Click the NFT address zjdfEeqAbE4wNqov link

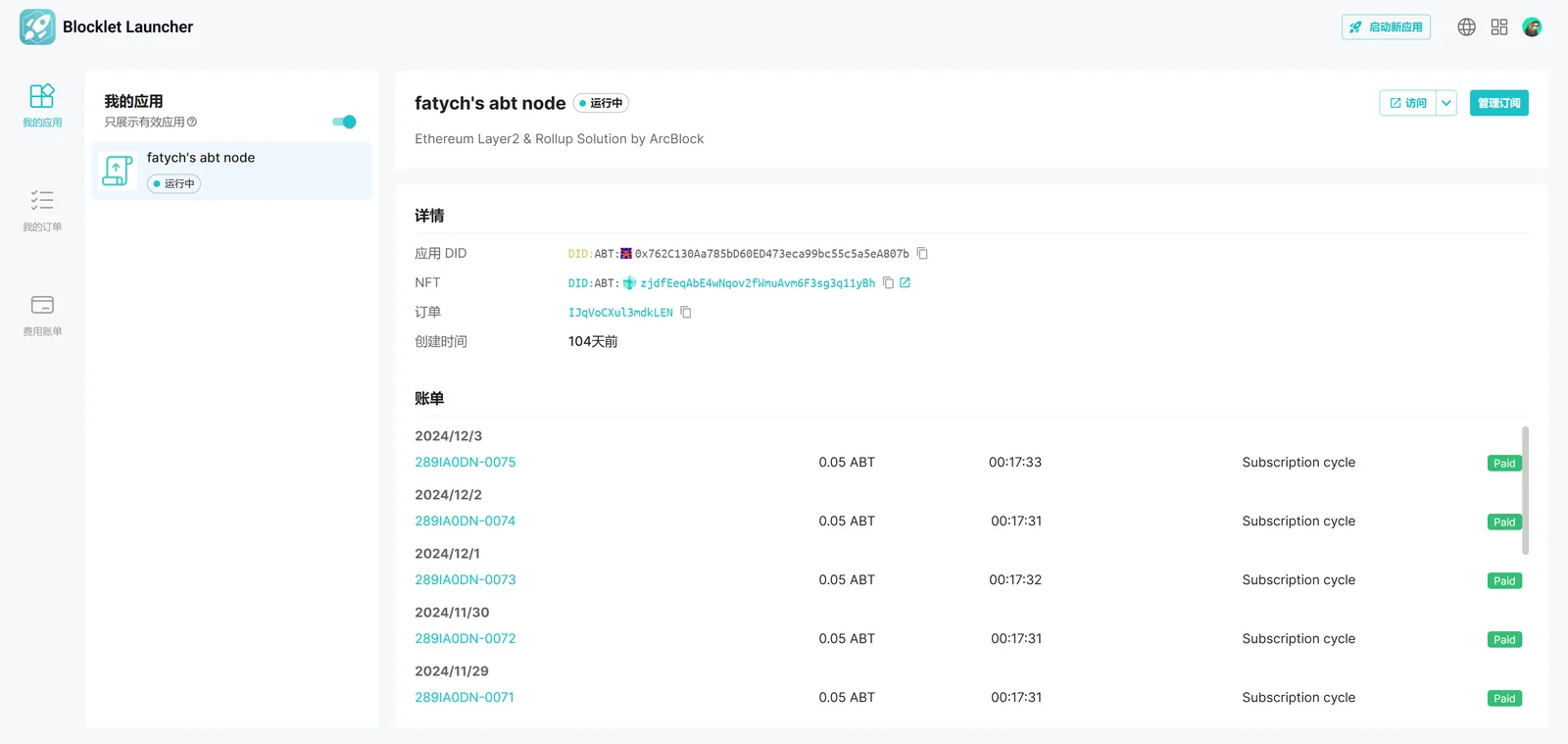758,283
